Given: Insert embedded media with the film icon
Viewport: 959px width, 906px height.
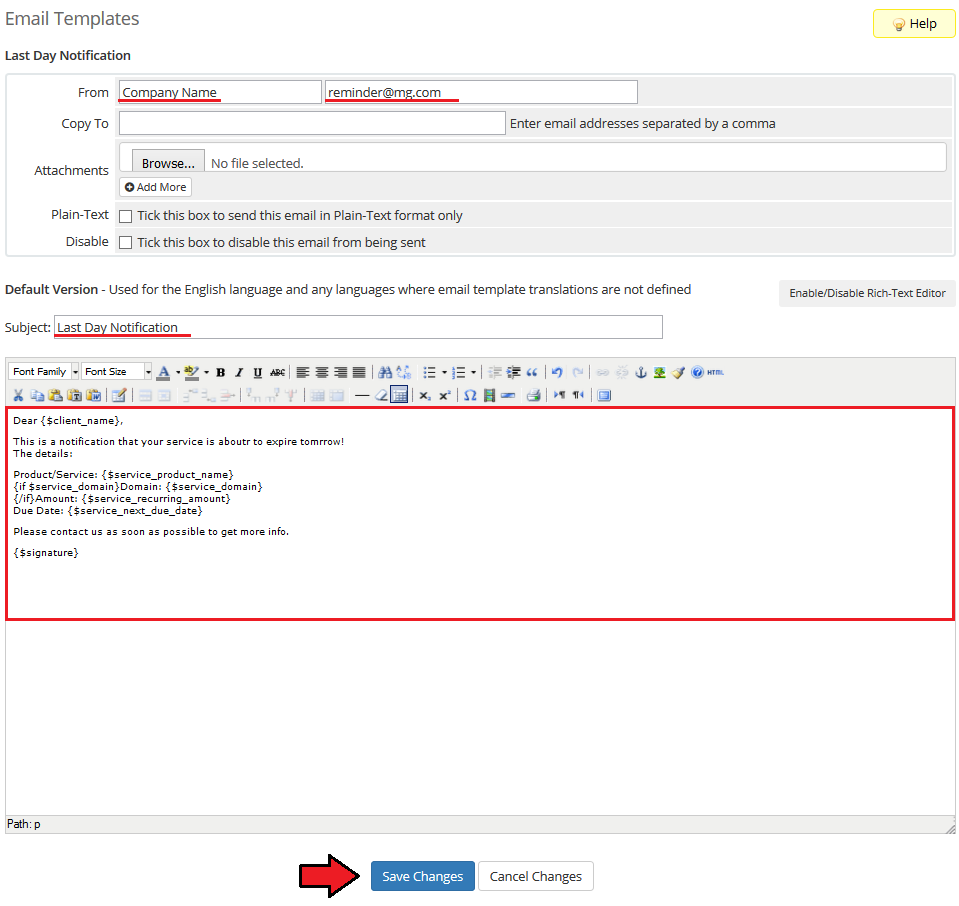Looking at the screenshot, I should pos(489,396).
